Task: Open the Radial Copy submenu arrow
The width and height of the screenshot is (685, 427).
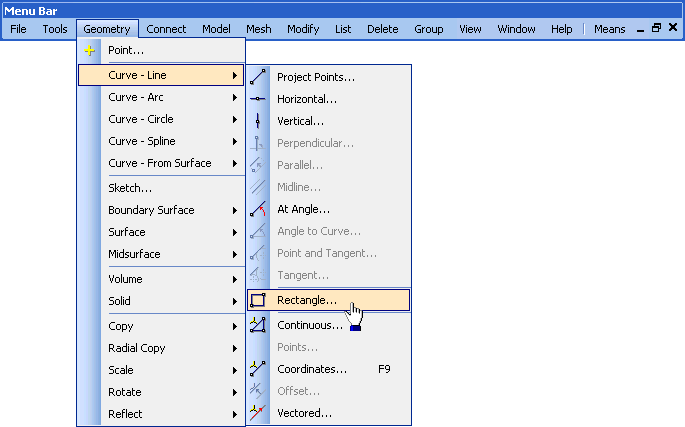Action: [x=235, y=349]
